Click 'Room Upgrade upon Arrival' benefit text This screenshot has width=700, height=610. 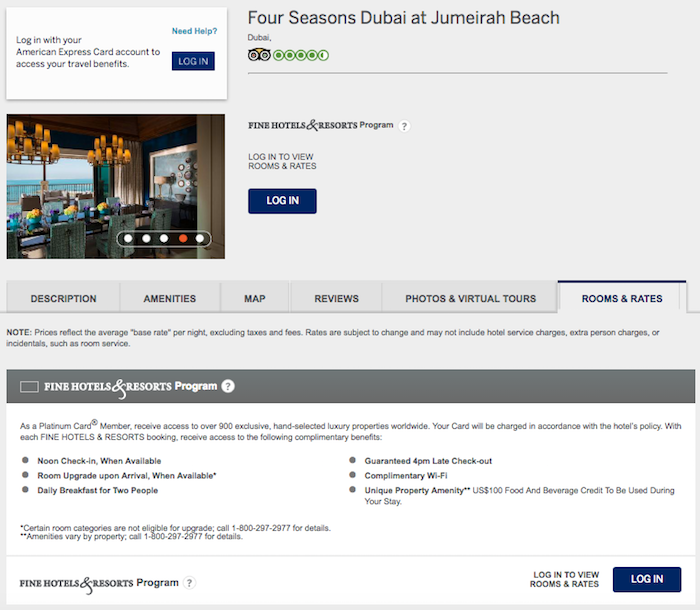pyautogui.click(x=127, y=476)
